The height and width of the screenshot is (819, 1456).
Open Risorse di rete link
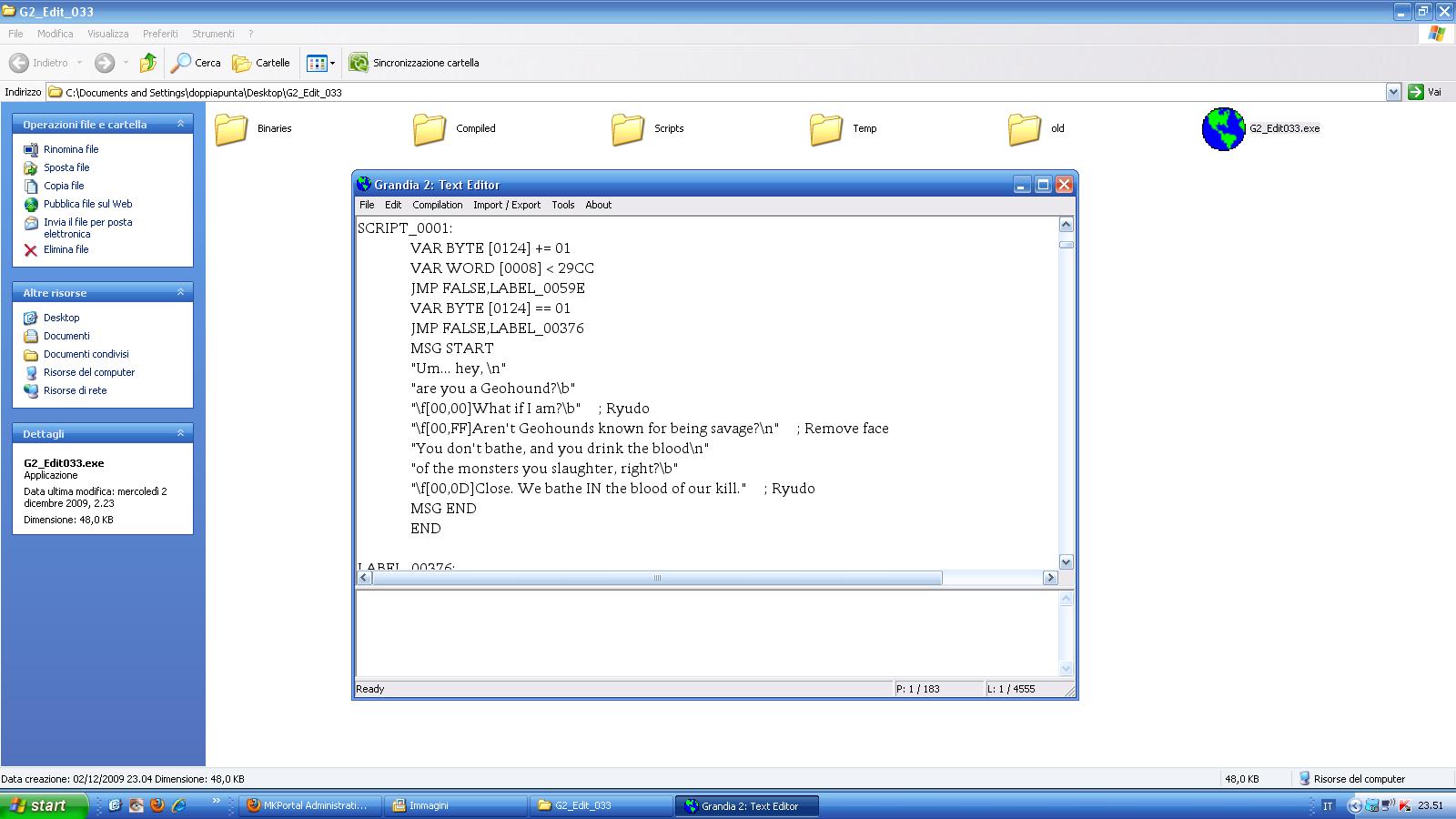point(76,390)
